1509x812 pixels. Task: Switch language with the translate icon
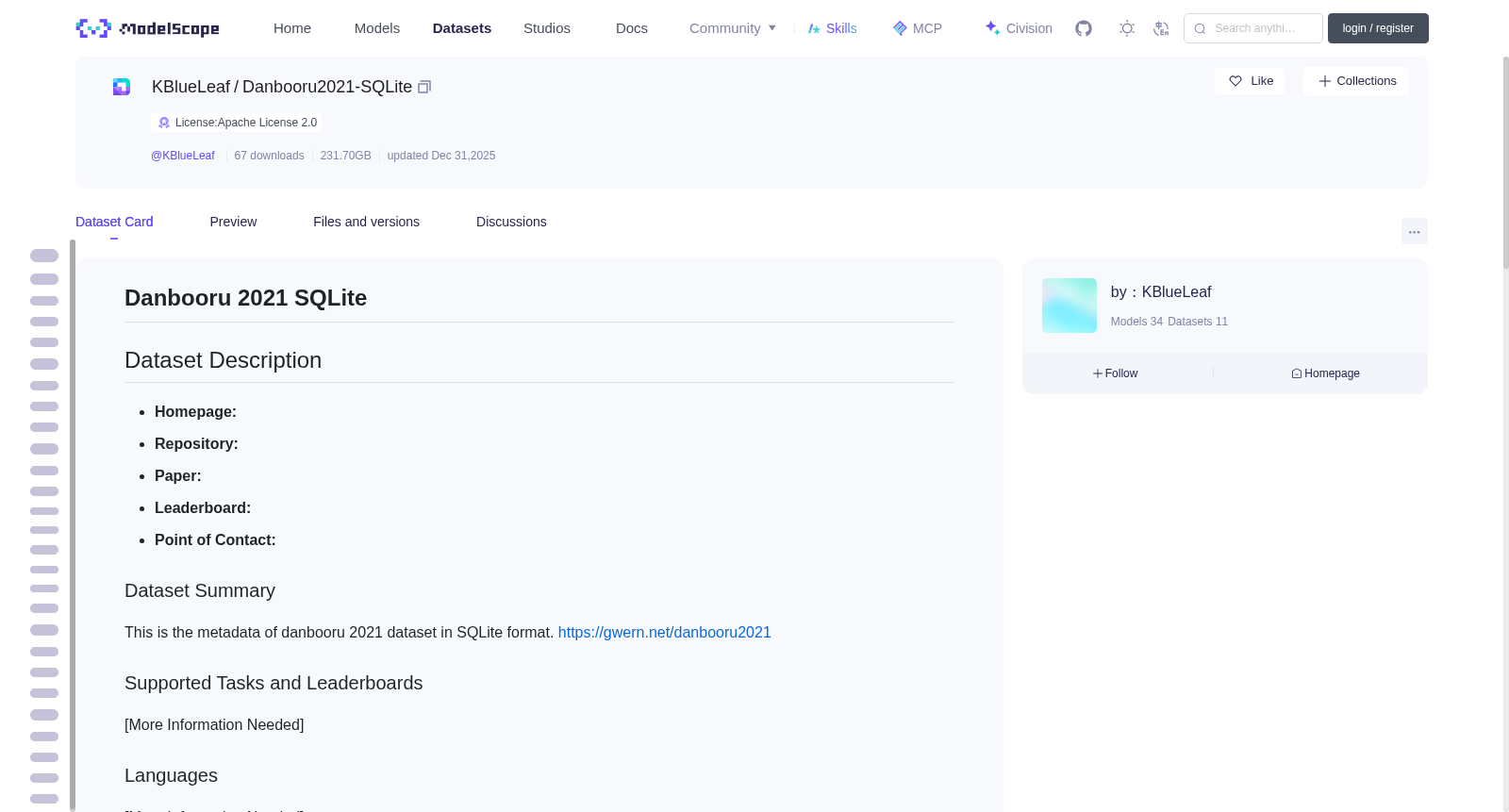(x=1161, y=28)
